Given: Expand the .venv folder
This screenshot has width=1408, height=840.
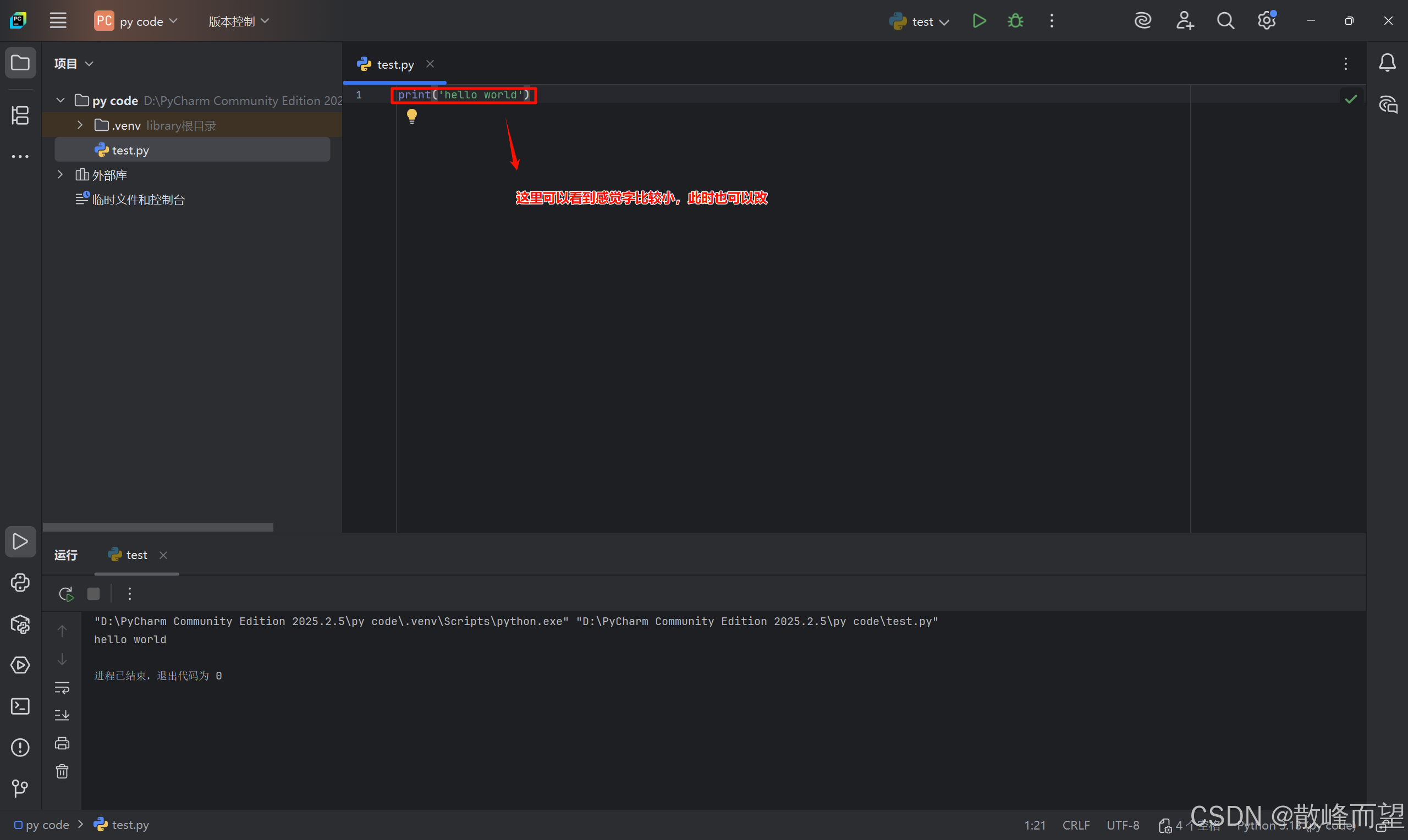Looking at the screenshot, I should click(80, 125).
